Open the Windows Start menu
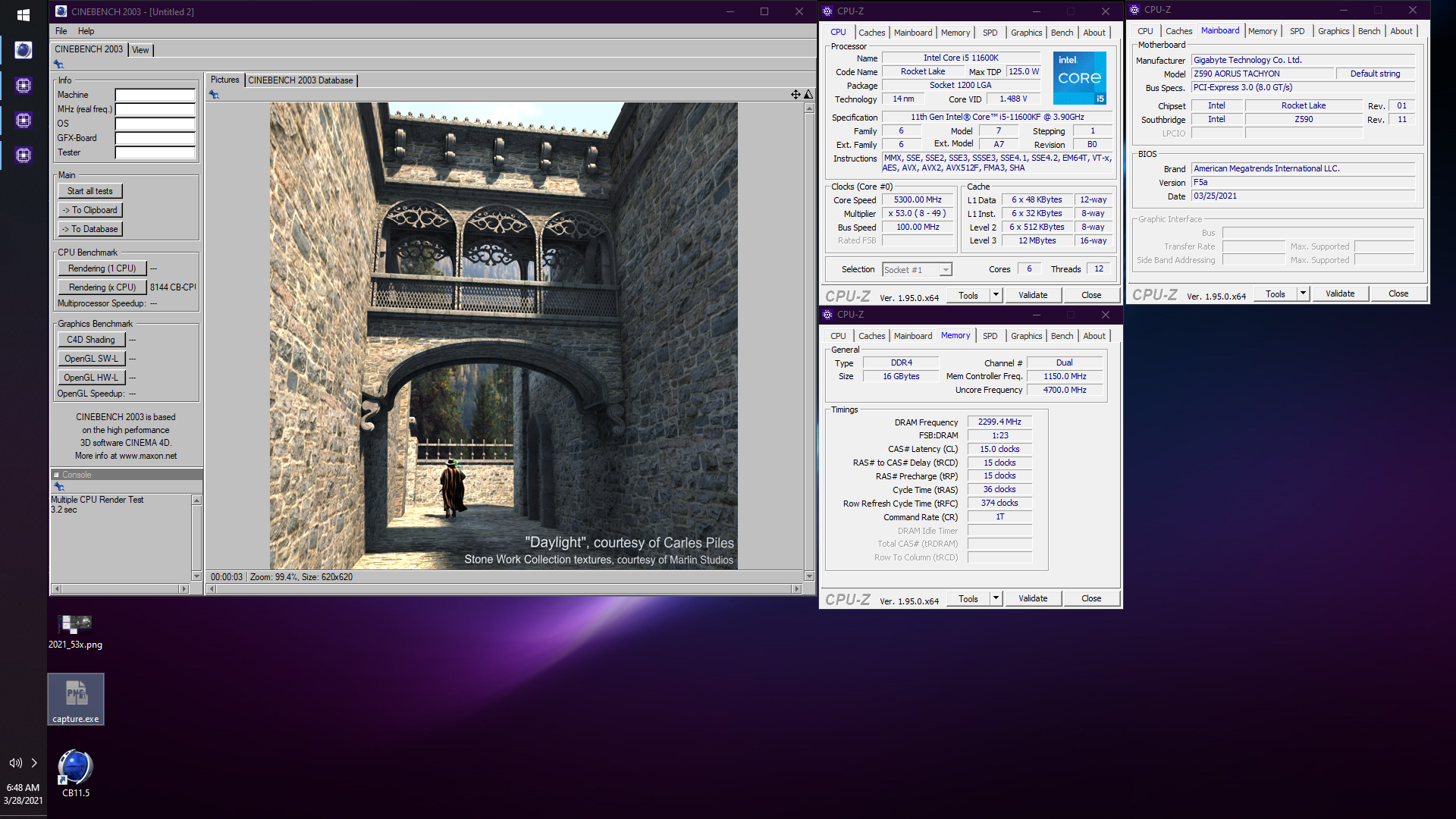Image resolution: width=1456 pixels, height=819 pixels. 23,14
